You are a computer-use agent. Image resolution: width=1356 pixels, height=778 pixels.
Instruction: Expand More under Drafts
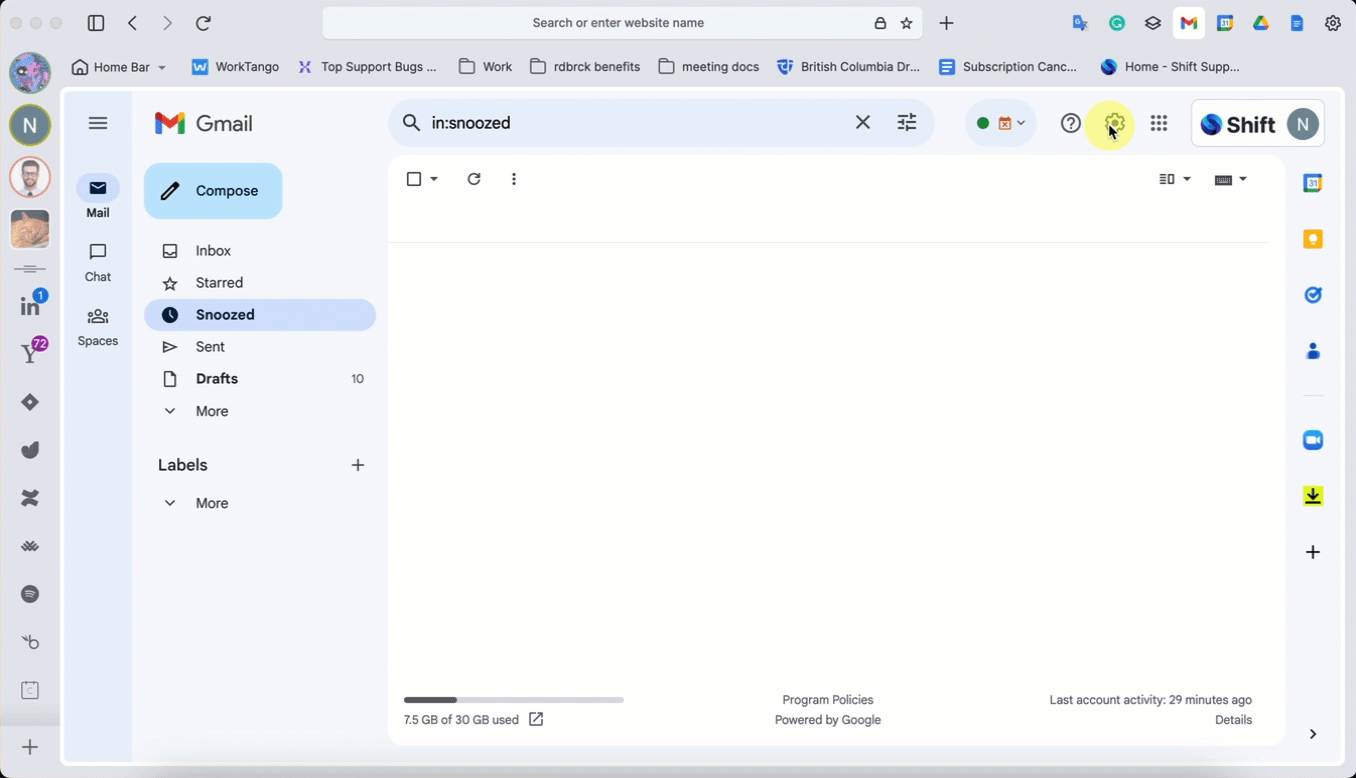point(212,411)
